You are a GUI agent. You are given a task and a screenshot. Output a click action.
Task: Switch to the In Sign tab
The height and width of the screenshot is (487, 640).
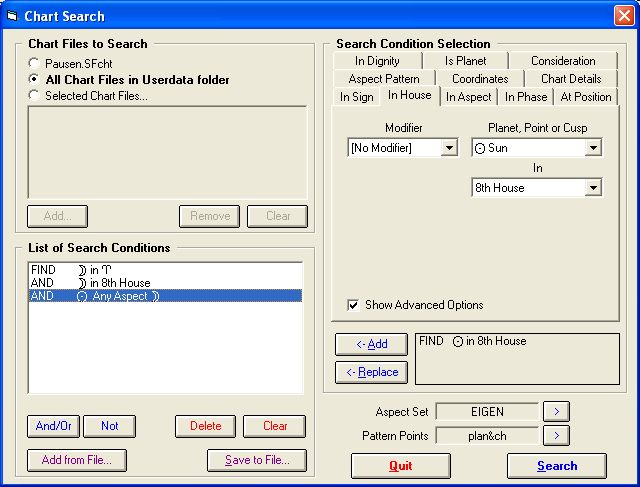click(x=357, y=97)
